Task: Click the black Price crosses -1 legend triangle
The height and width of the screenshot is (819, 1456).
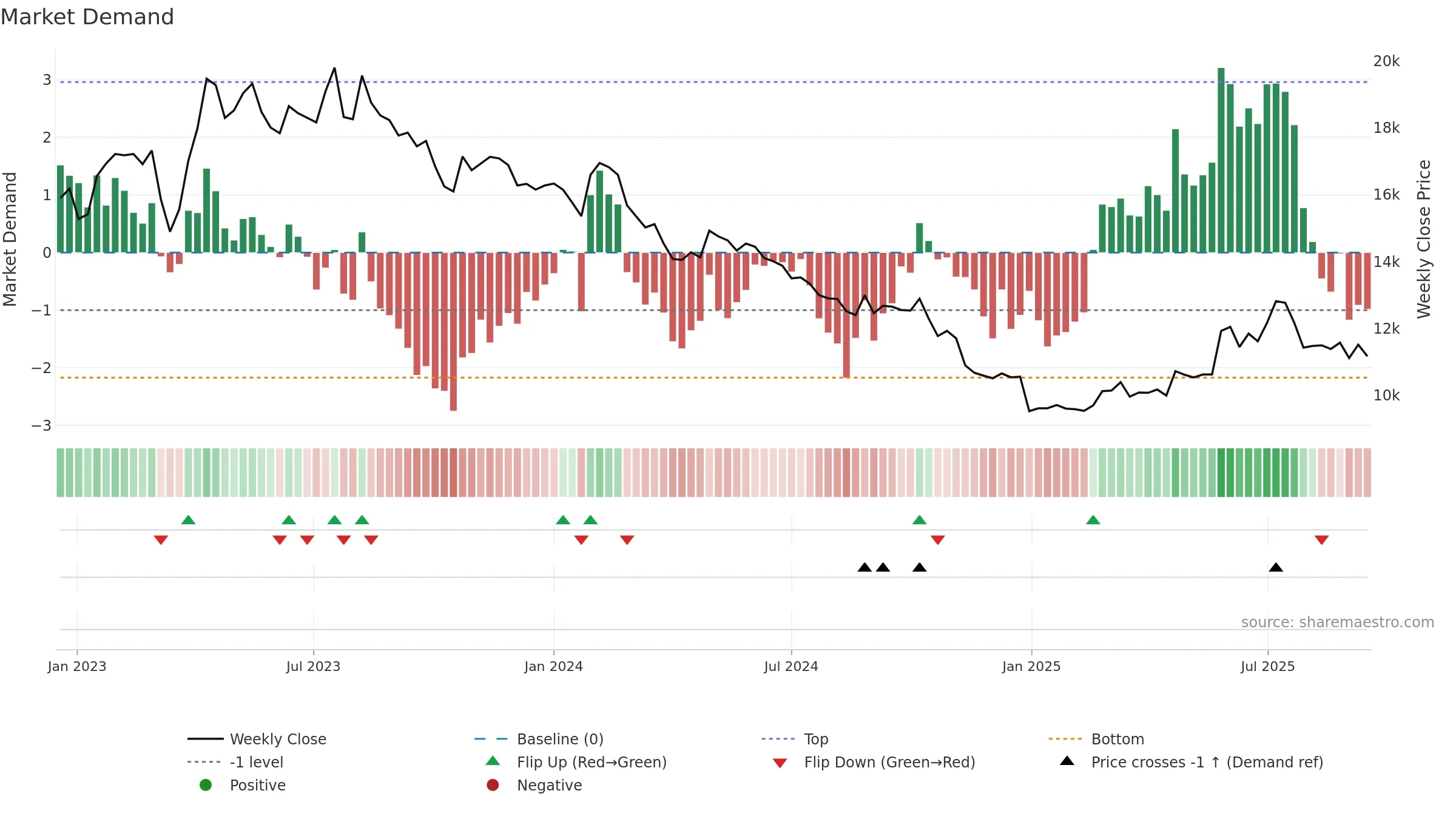Action: pos(1067,761)
